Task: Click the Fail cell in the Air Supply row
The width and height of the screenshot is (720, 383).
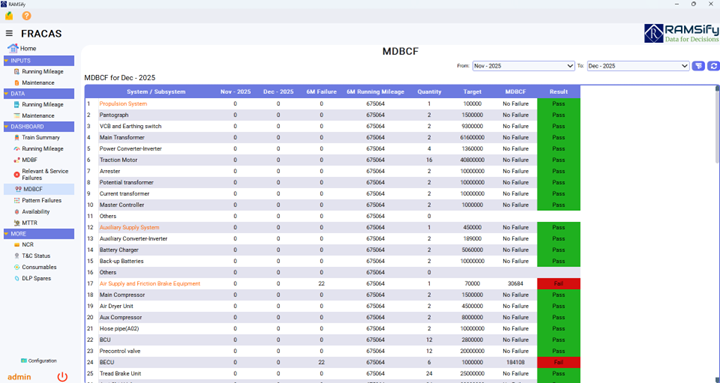Action: pyautogui.click(x=558, y=284)
